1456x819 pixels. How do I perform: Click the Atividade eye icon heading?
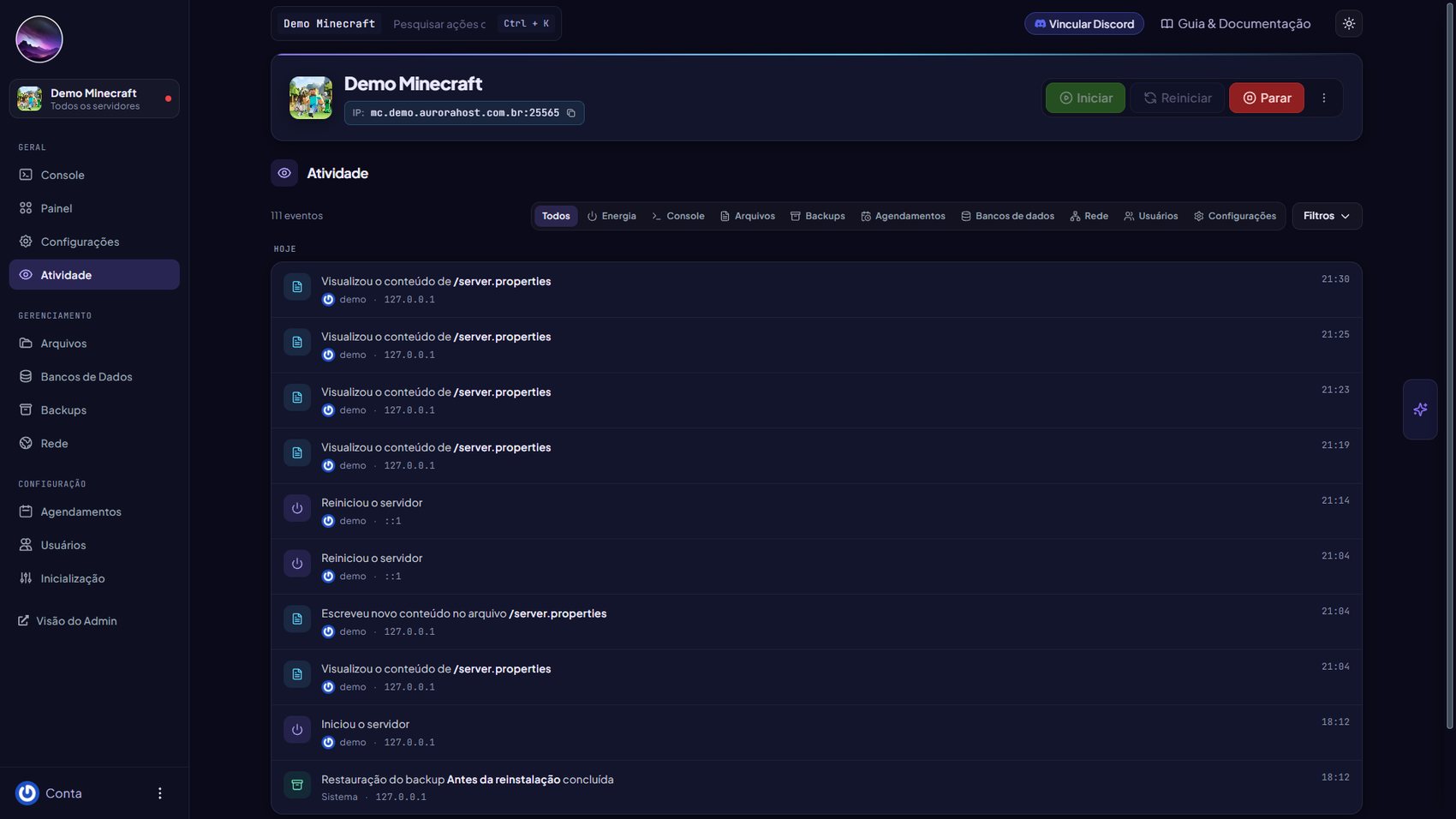pyautogui.click(x=284, y=173)
